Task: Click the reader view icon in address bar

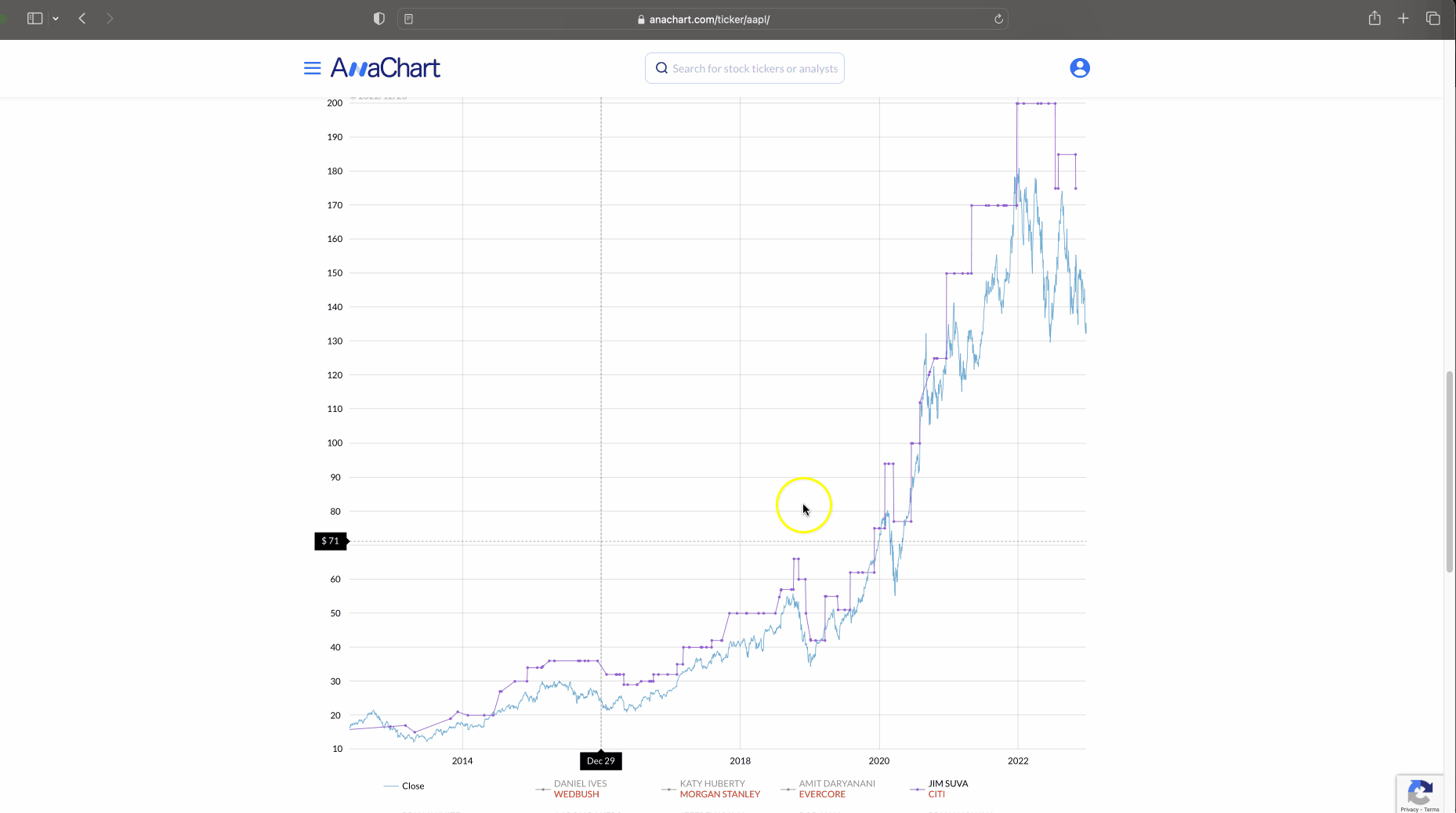Action: [409, 19]
